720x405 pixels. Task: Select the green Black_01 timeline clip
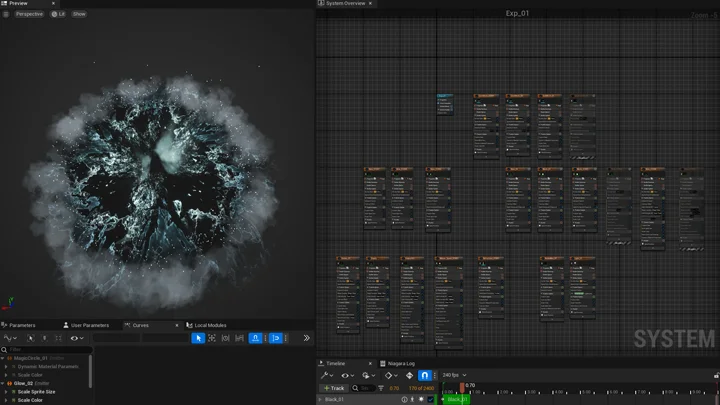(x=456, y=399)
